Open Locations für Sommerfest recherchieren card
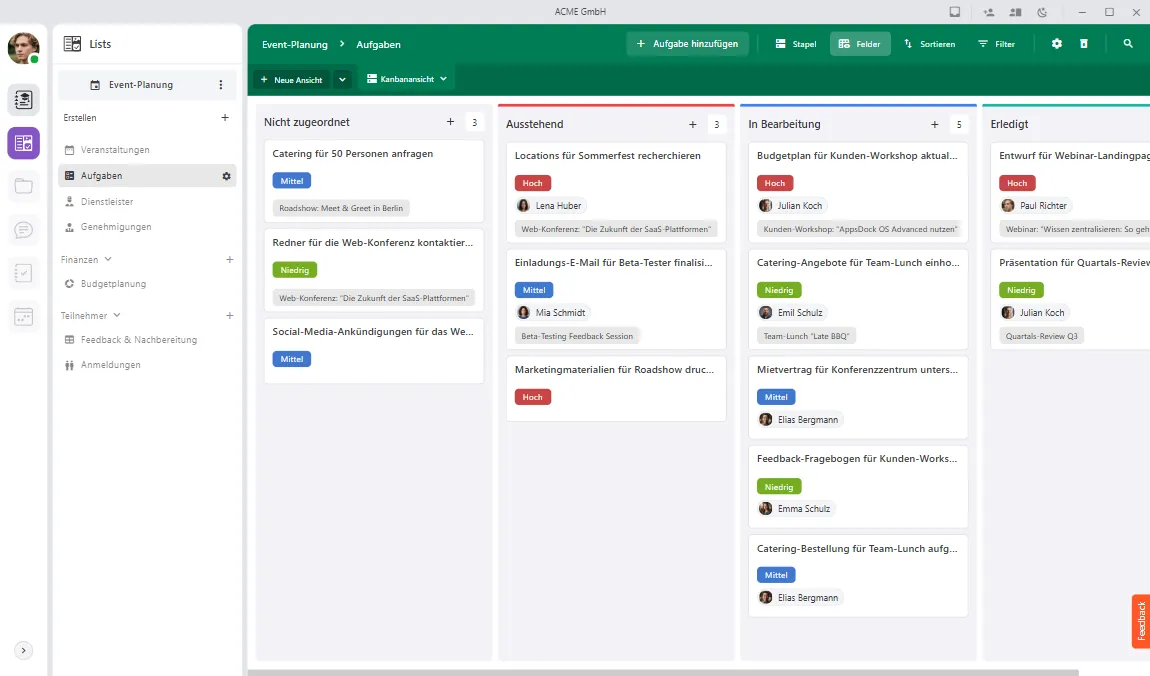The width and height of the screenshot is (1150, 676). click(616, 192)
